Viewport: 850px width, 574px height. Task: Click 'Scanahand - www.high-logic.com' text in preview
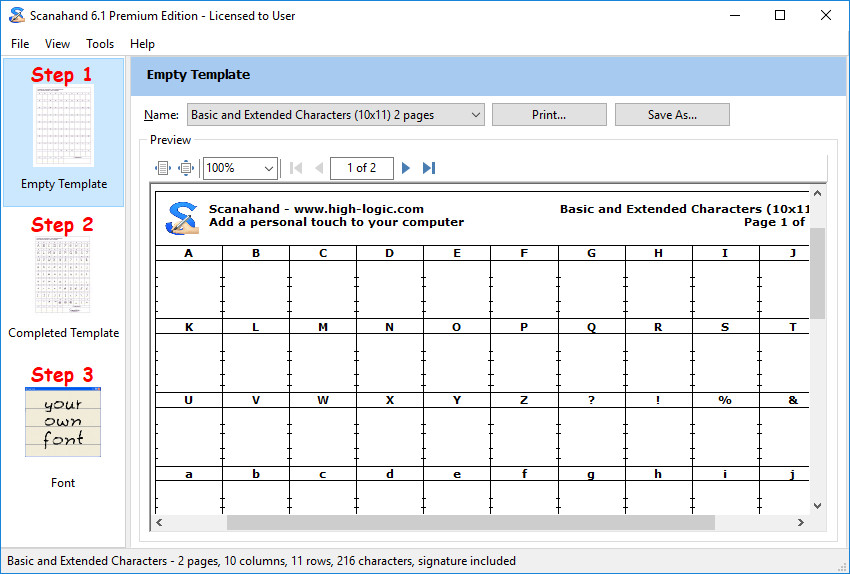point(317,209)
